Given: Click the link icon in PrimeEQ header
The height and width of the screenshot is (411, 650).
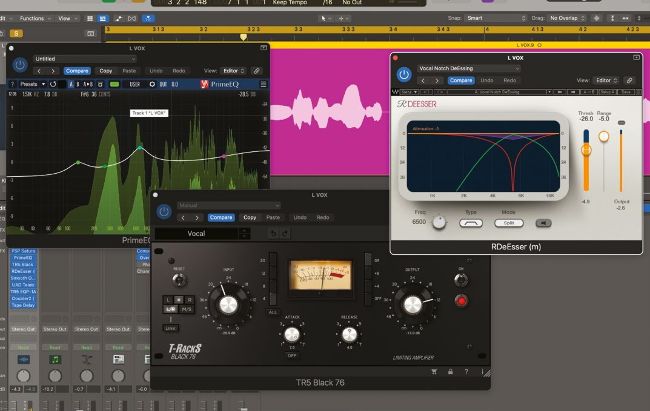Looking at the screenshot, I should [257, 71].
